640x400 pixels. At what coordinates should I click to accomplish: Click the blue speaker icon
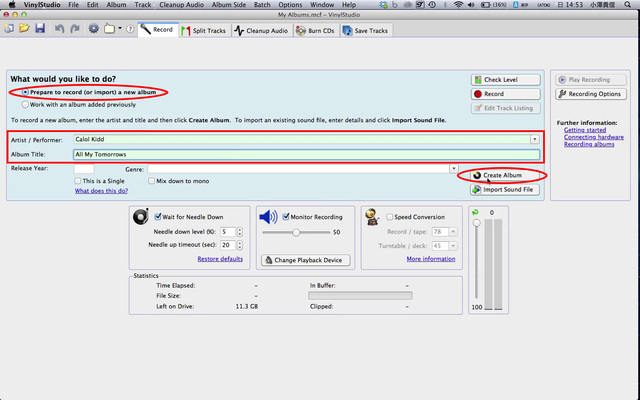click(268, 217)
